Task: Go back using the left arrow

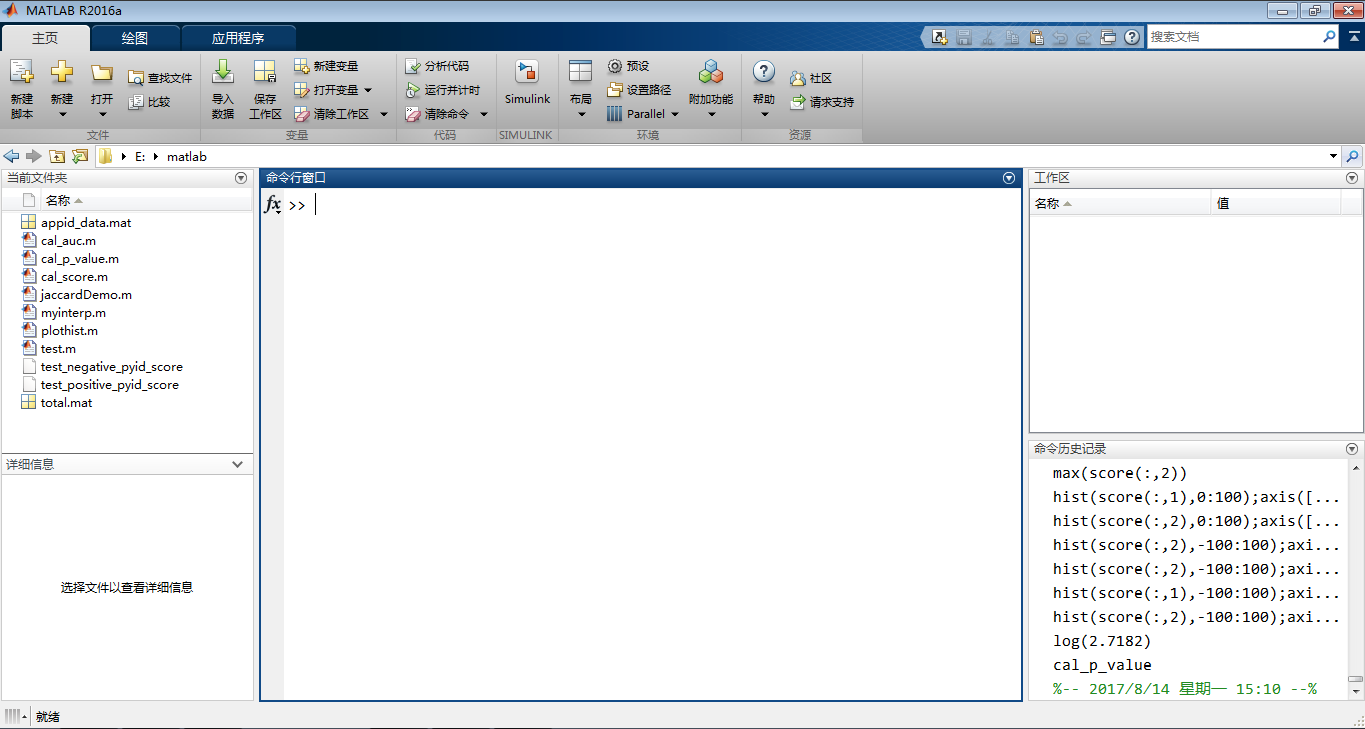Action: pyautogui.click(x=12, y=156)
